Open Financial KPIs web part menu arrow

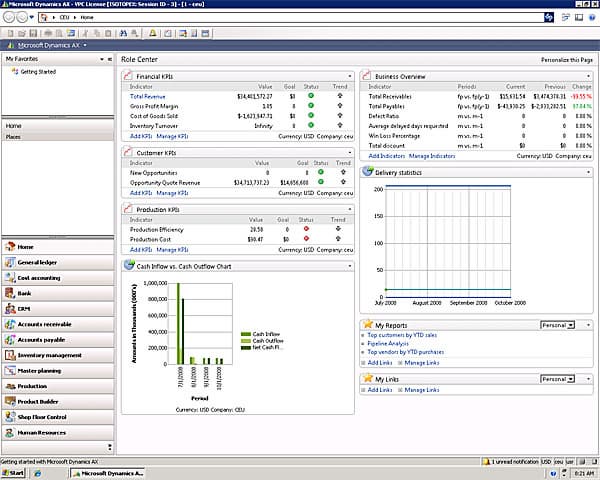(350, 76)
